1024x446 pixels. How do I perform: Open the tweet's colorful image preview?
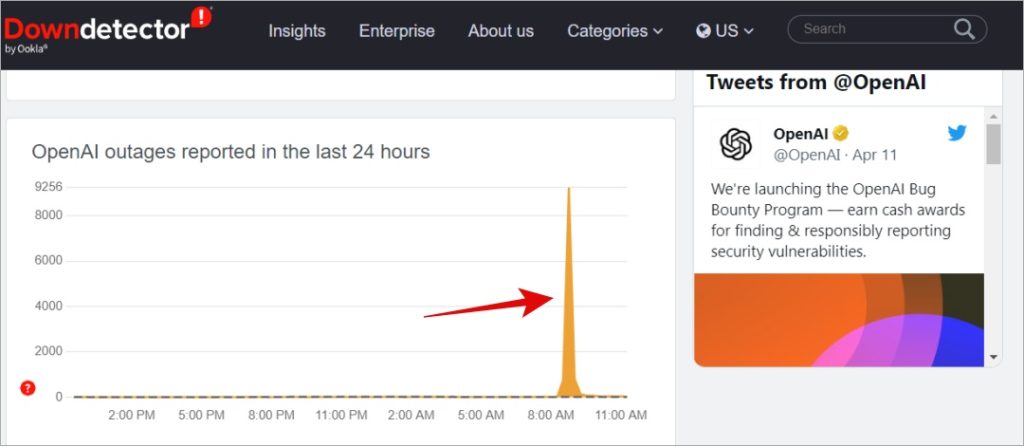(x=839, y=319)
